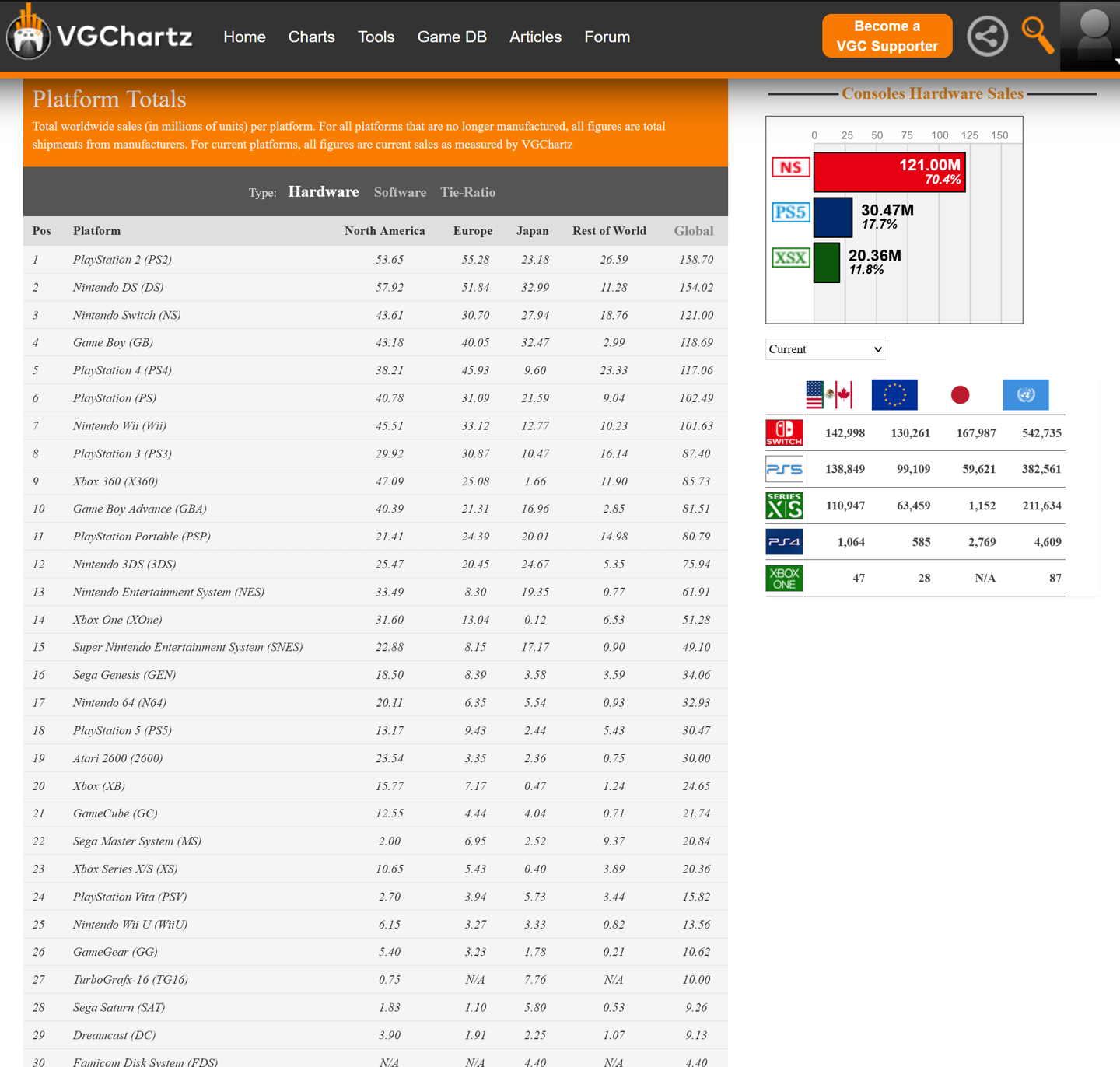Viewport: 1120px width, 1067px height.
Task: Open the Charts menu
Action: 311,37
